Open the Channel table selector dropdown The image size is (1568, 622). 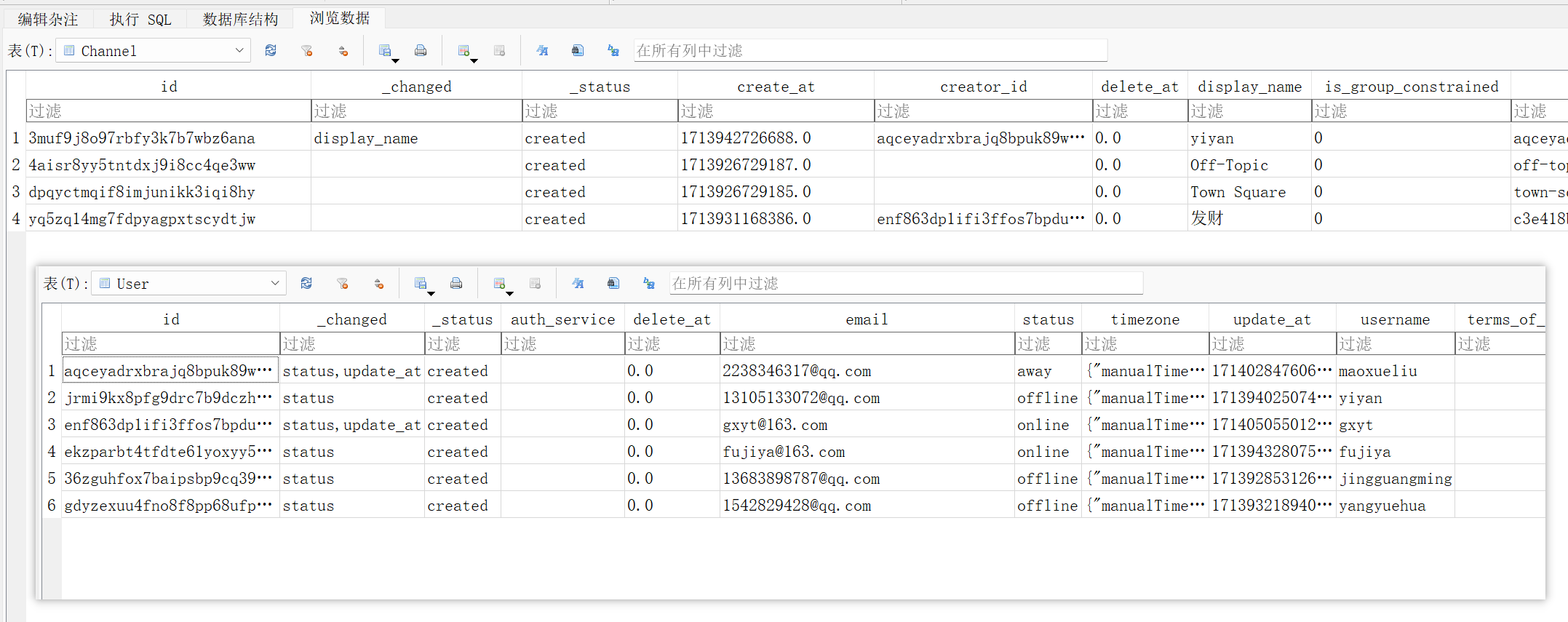pos(154,50)
